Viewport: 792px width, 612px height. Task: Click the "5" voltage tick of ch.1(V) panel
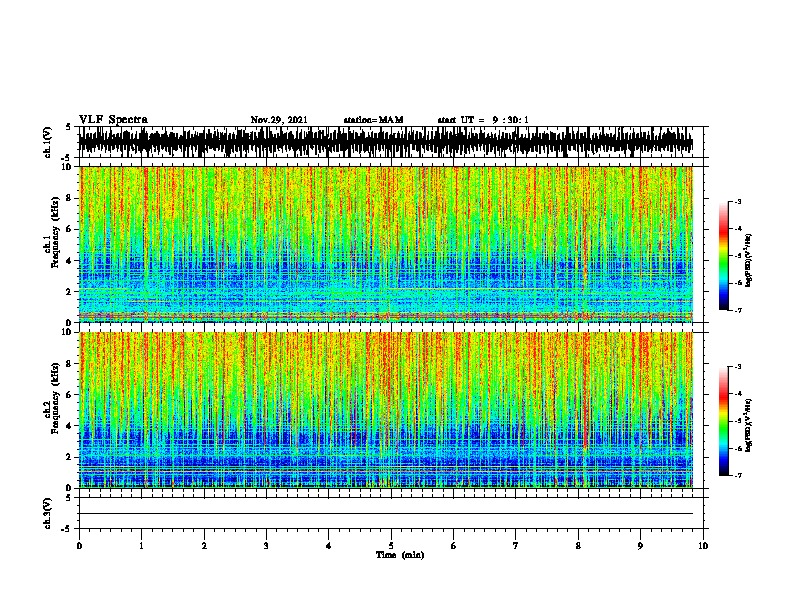point(70,127)
